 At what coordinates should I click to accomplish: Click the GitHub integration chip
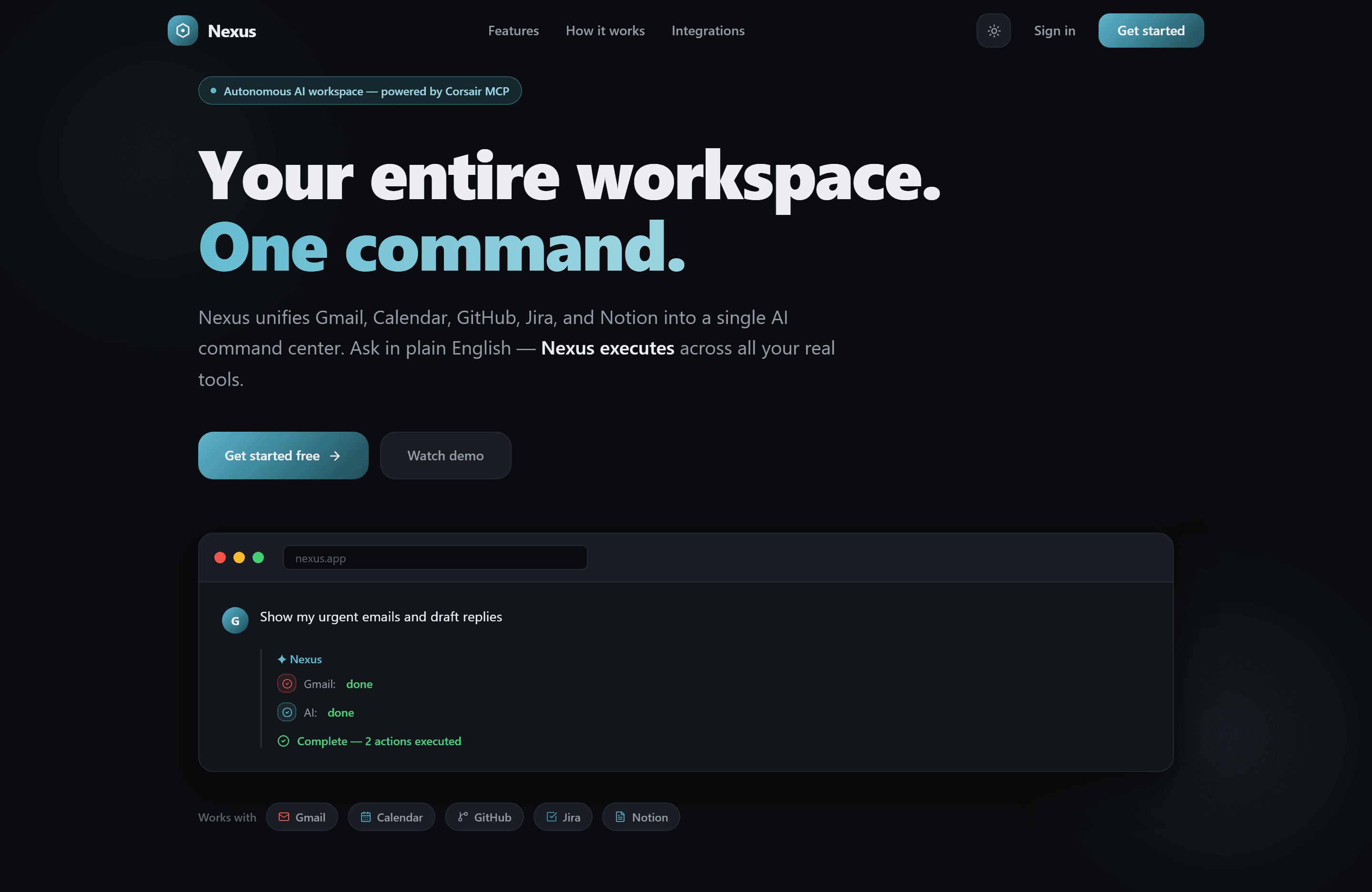pyautogui.click(x=484, y=817)
